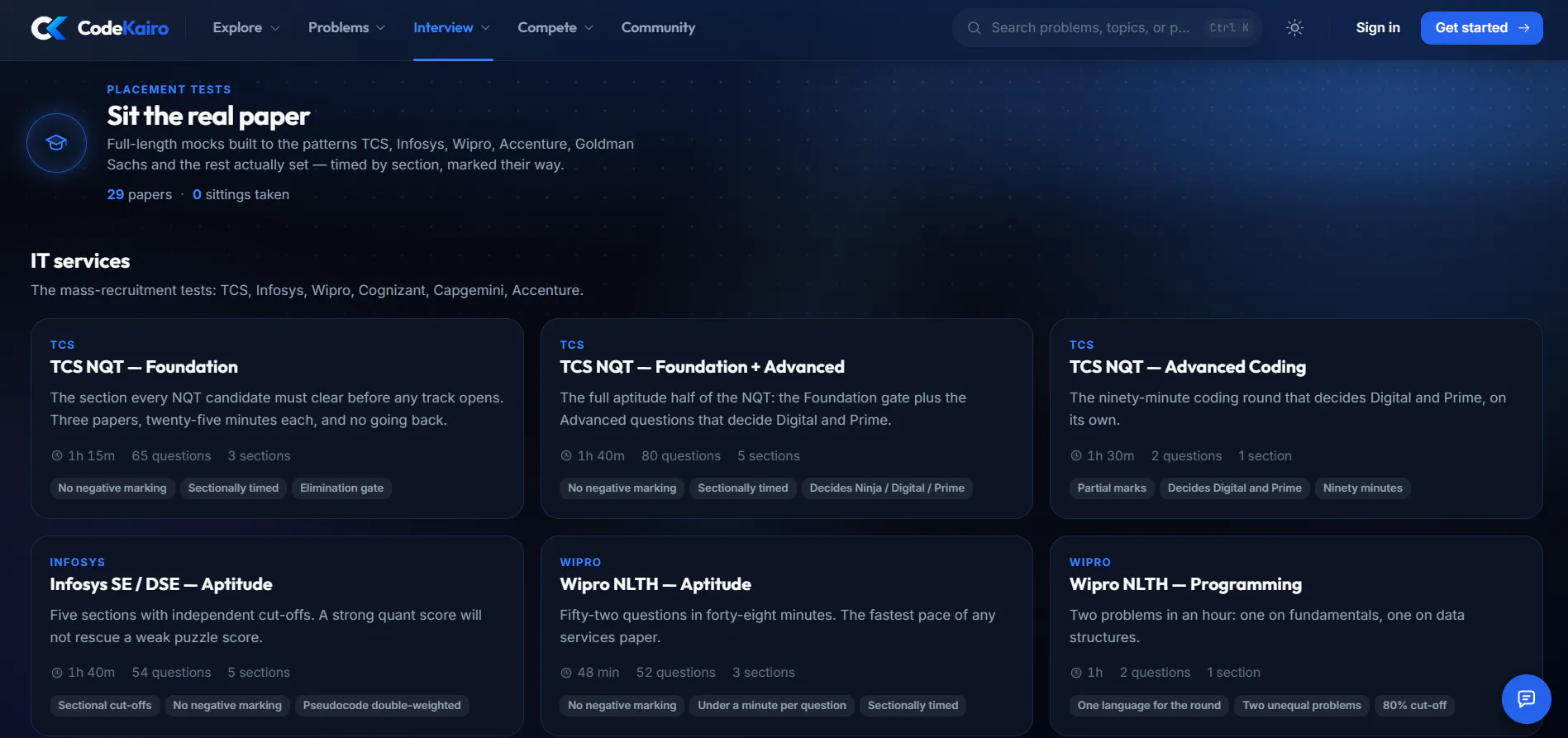Click the Partial marks tag
This screenshot has width=1568, height=738.
pos(1112,488)
